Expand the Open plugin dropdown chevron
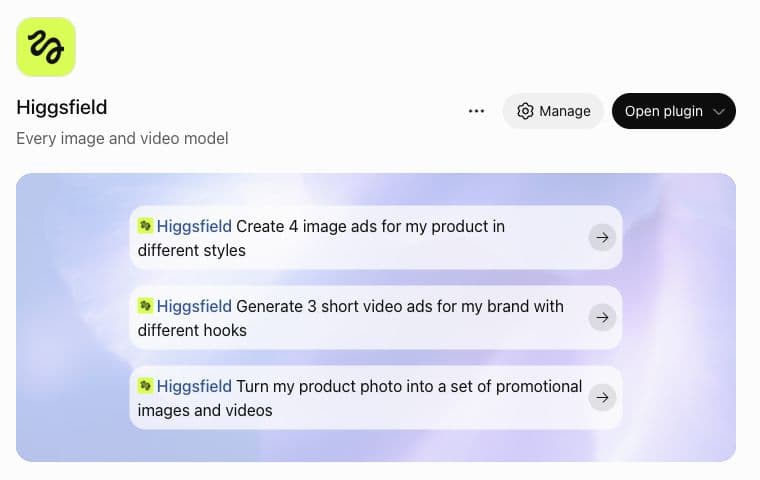 pos(719,112)
